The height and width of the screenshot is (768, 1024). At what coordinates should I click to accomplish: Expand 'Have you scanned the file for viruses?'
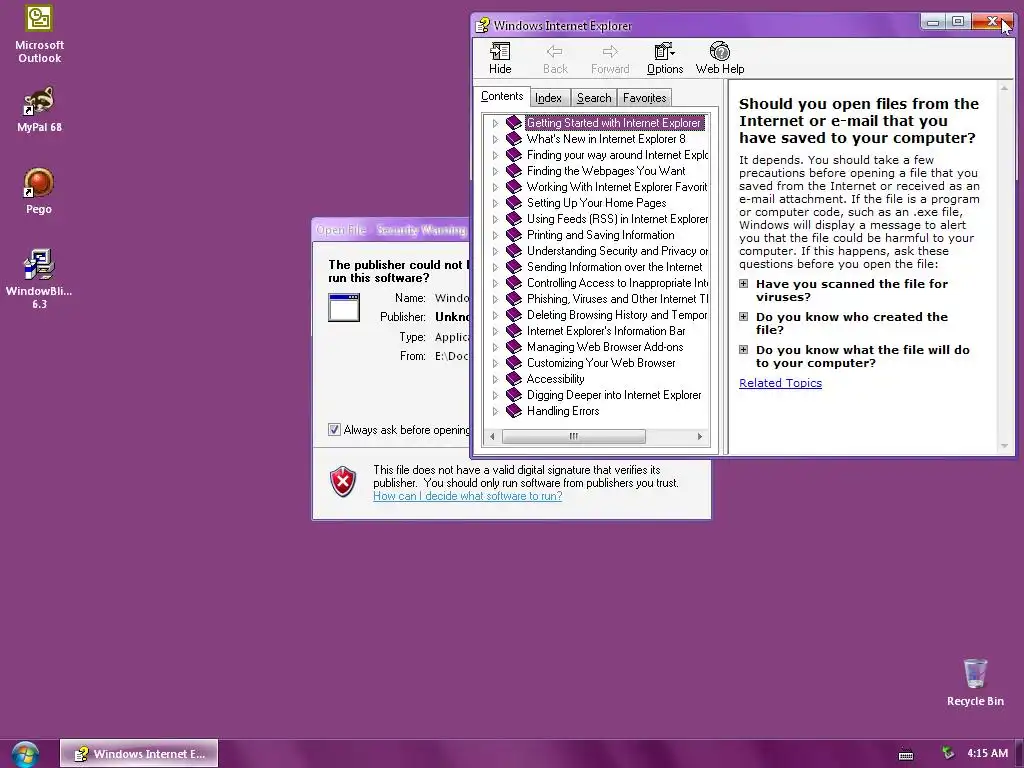pos(743,283)
